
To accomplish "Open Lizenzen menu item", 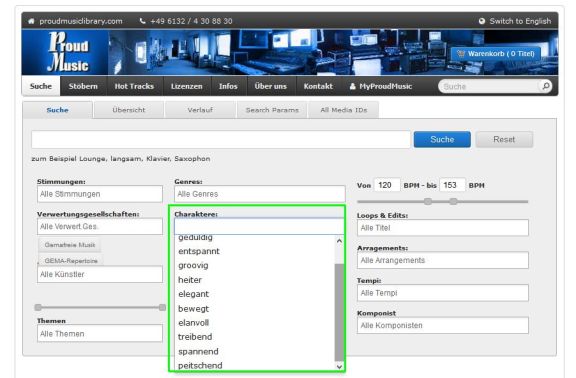I will (187, 86).
